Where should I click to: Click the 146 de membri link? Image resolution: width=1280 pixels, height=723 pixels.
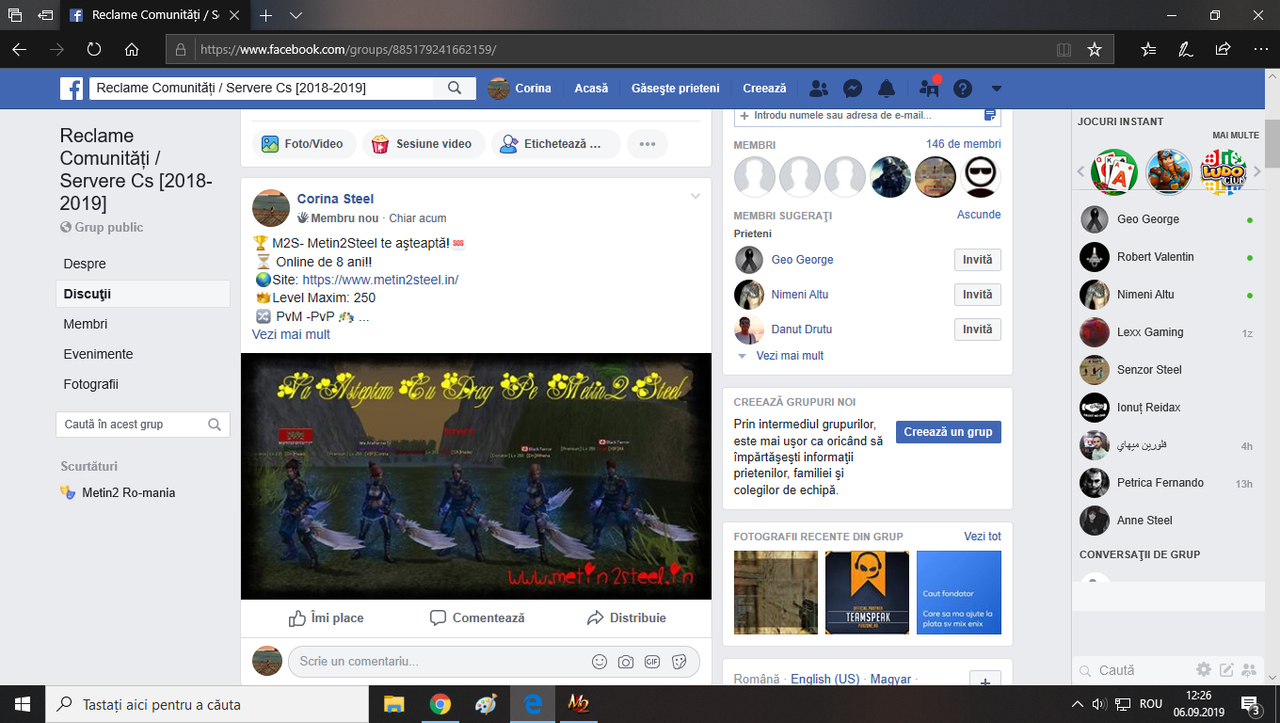963,144
